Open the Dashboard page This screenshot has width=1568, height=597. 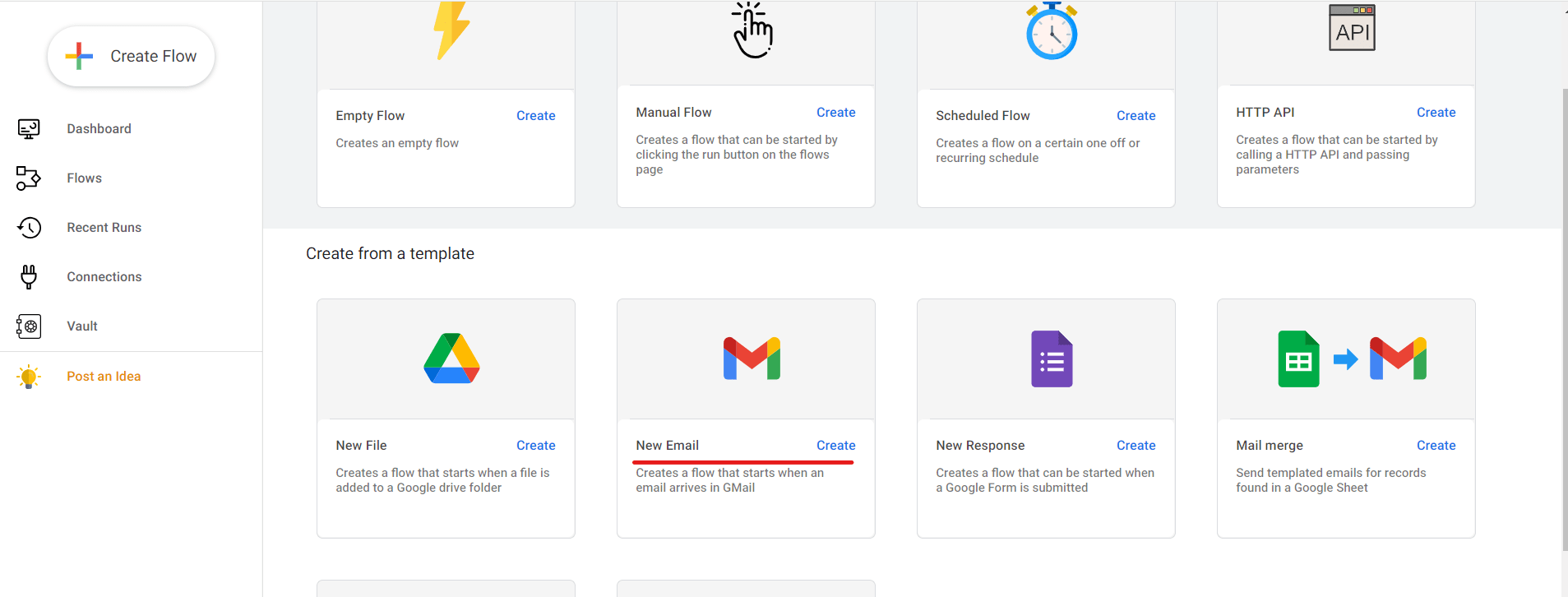99,129
